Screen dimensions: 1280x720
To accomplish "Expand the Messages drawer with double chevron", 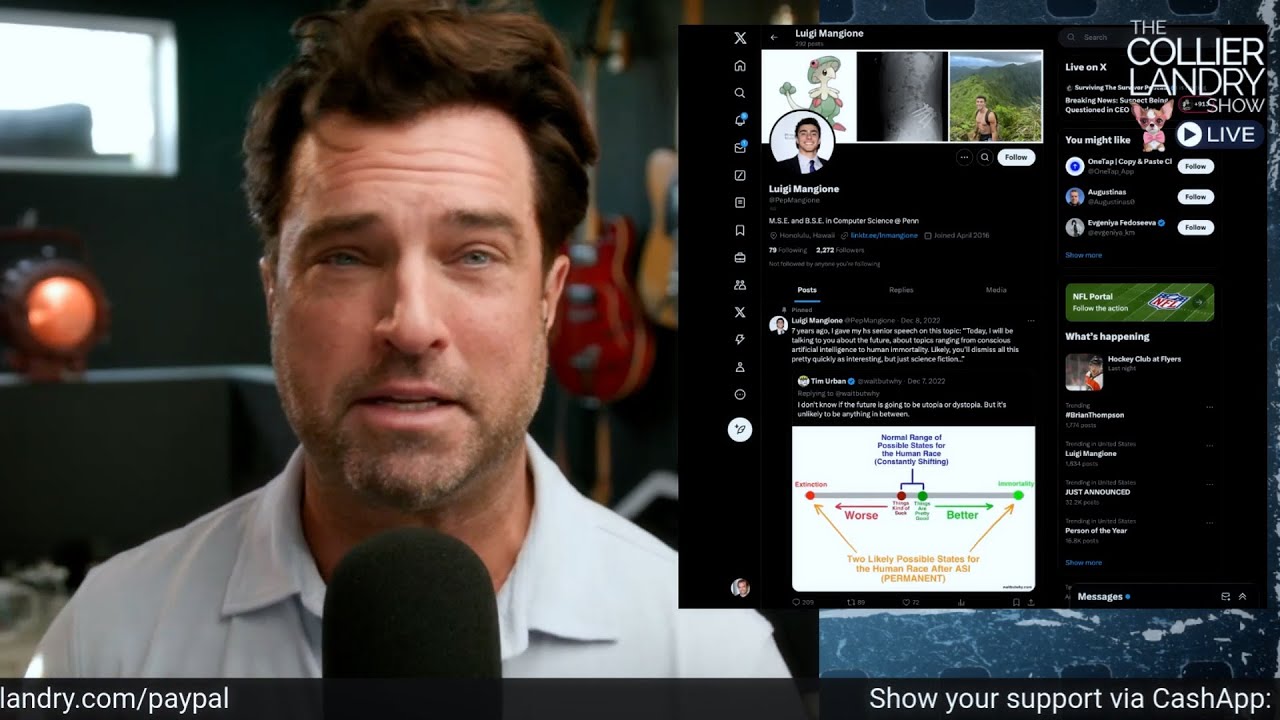I will point(1243,596).
